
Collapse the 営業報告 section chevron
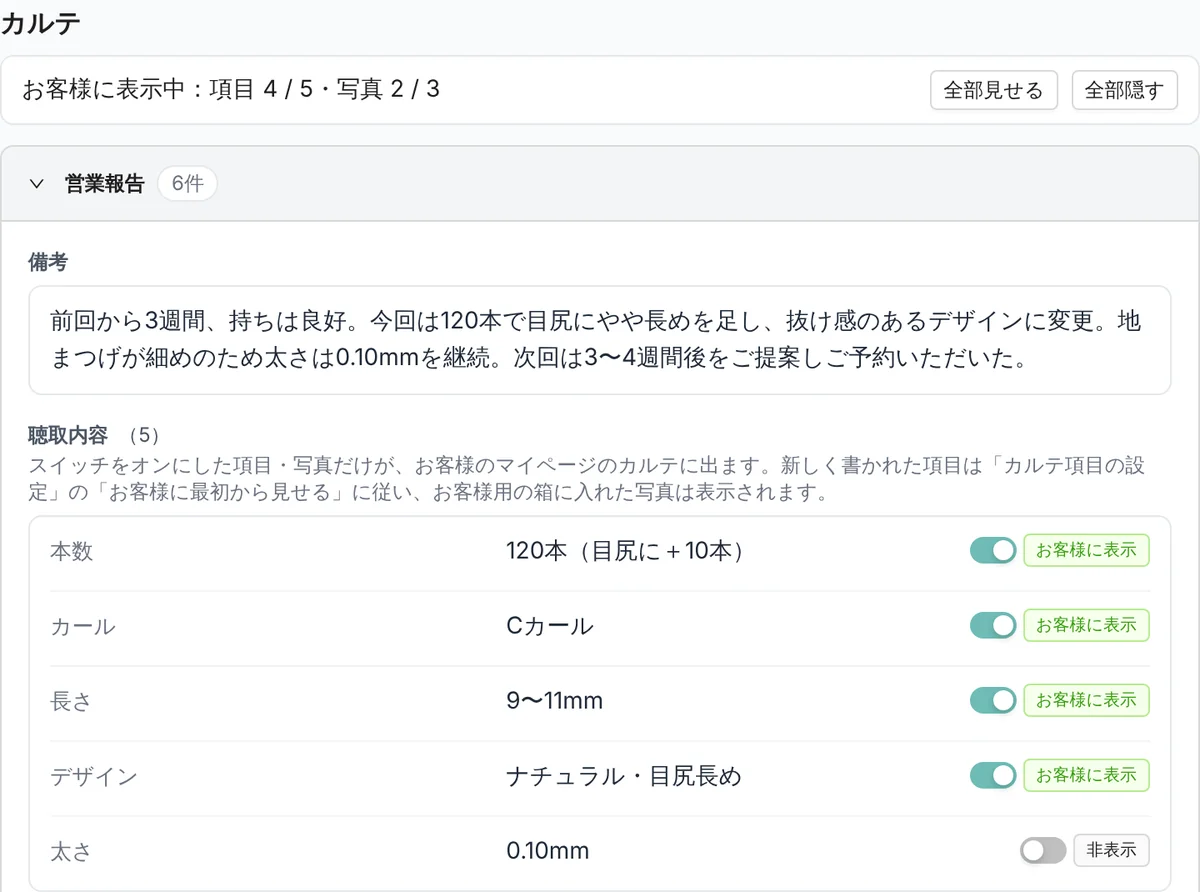point(37,184)
